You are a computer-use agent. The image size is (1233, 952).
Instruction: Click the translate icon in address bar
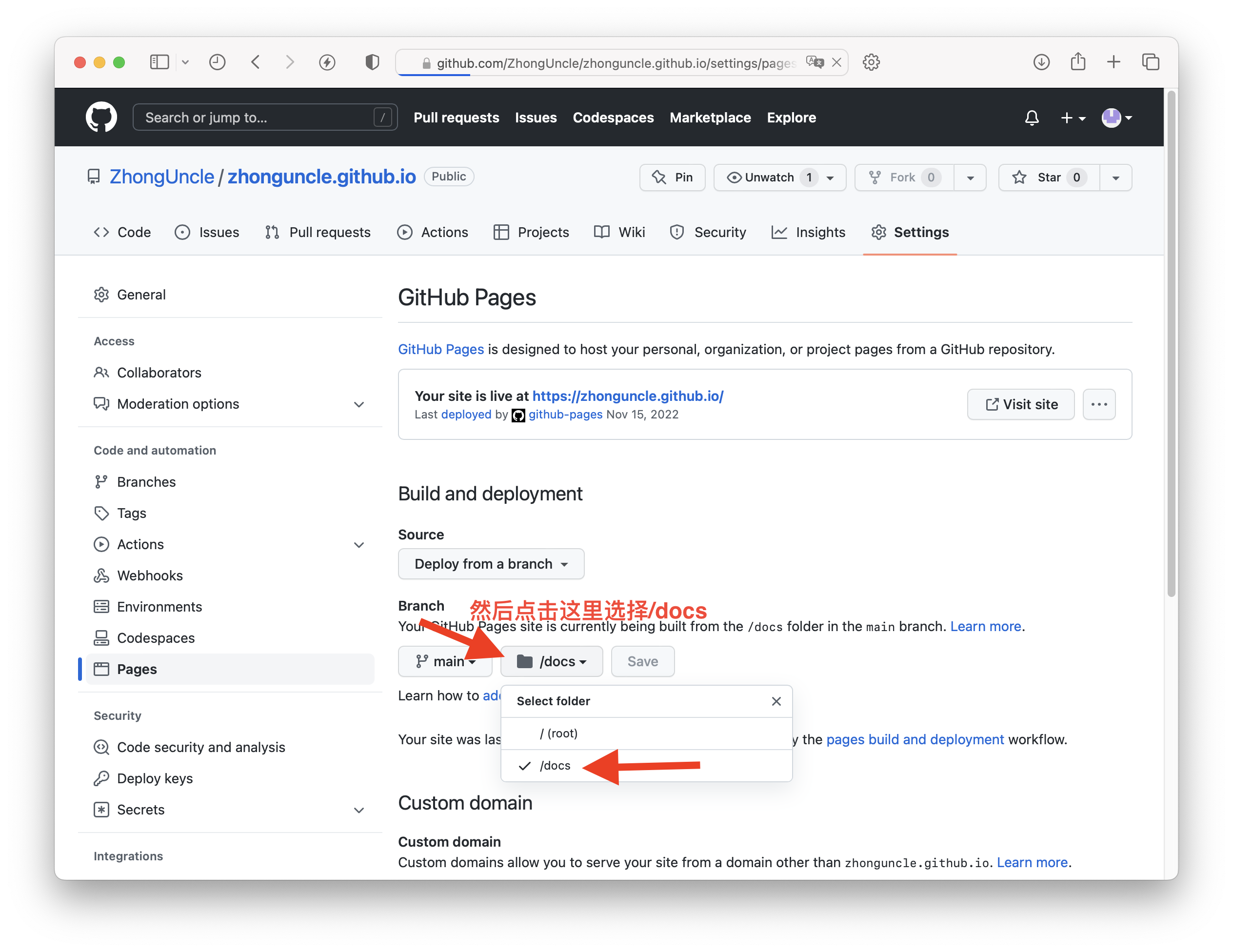(815, 62)
